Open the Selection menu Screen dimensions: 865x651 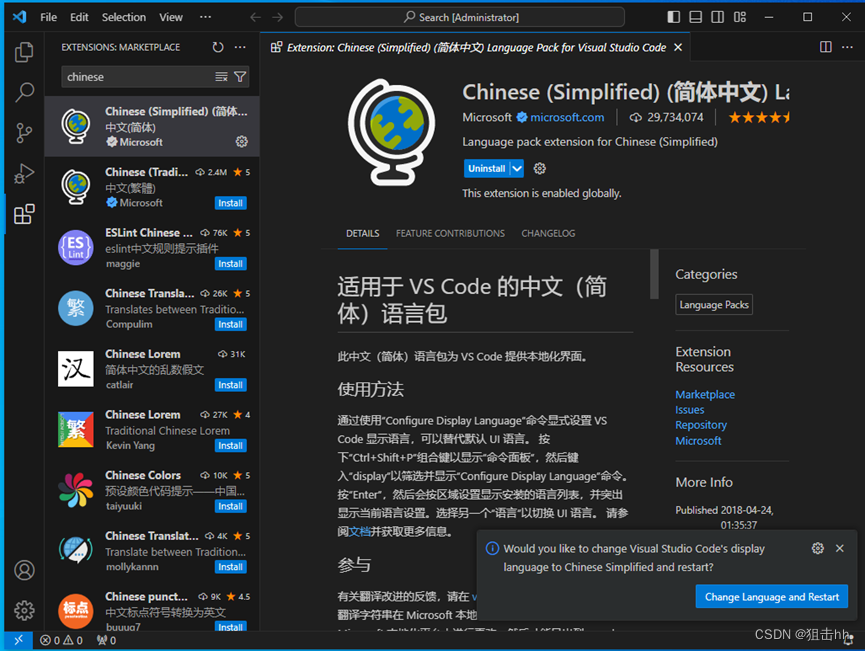pos(124,17)
